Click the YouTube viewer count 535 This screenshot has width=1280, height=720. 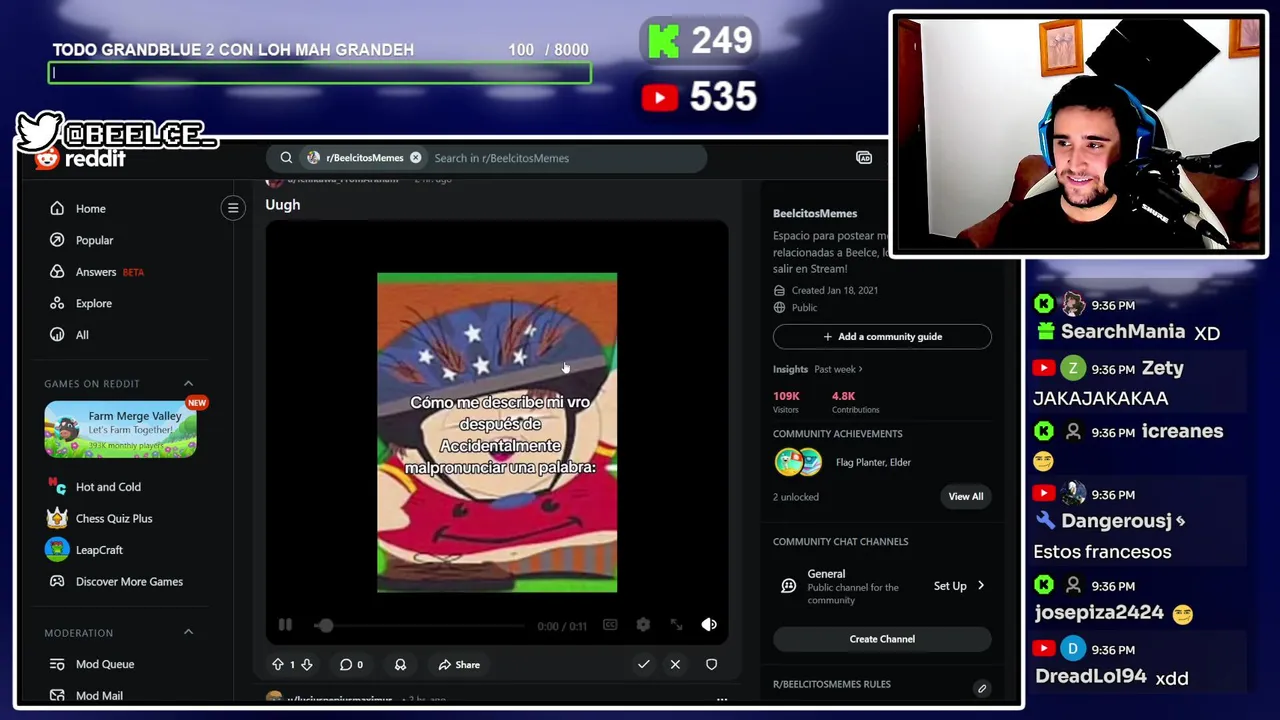pos(699,97)
